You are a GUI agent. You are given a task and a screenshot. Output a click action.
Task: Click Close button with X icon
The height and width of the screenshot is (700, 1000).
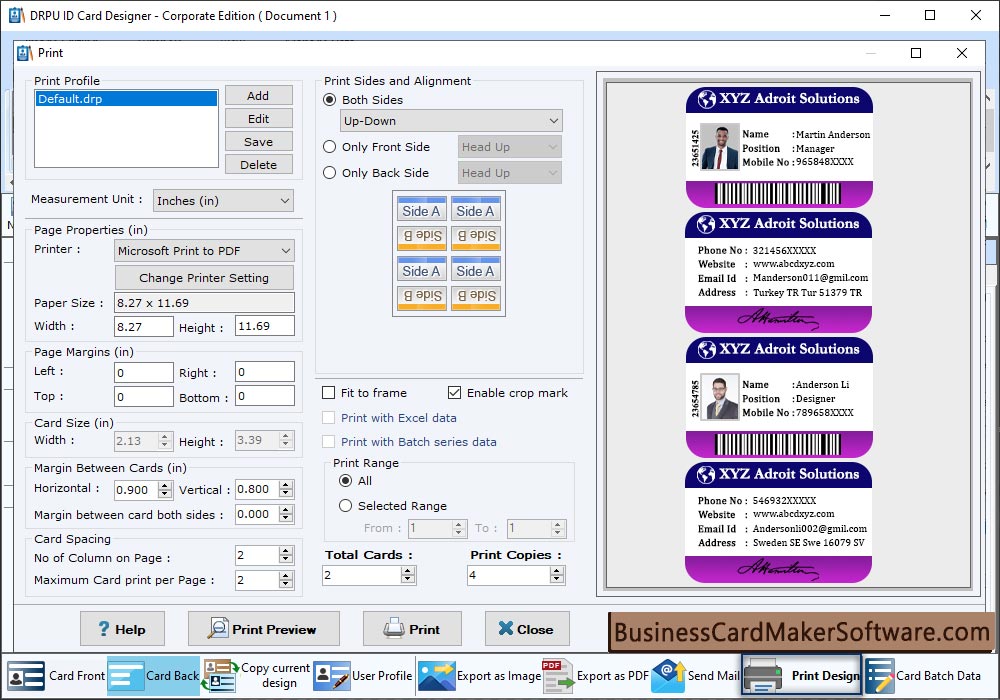527,629
